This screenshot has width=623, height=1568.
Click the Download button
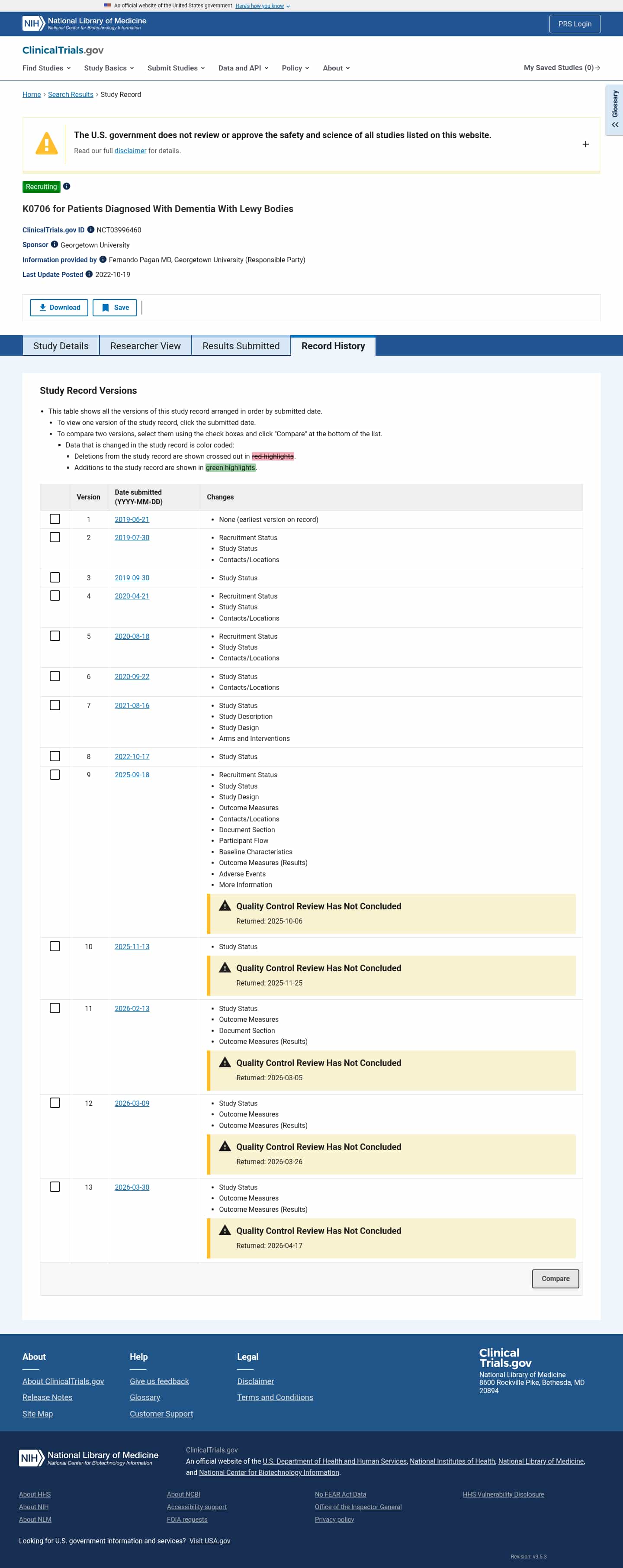click(59, 307)
